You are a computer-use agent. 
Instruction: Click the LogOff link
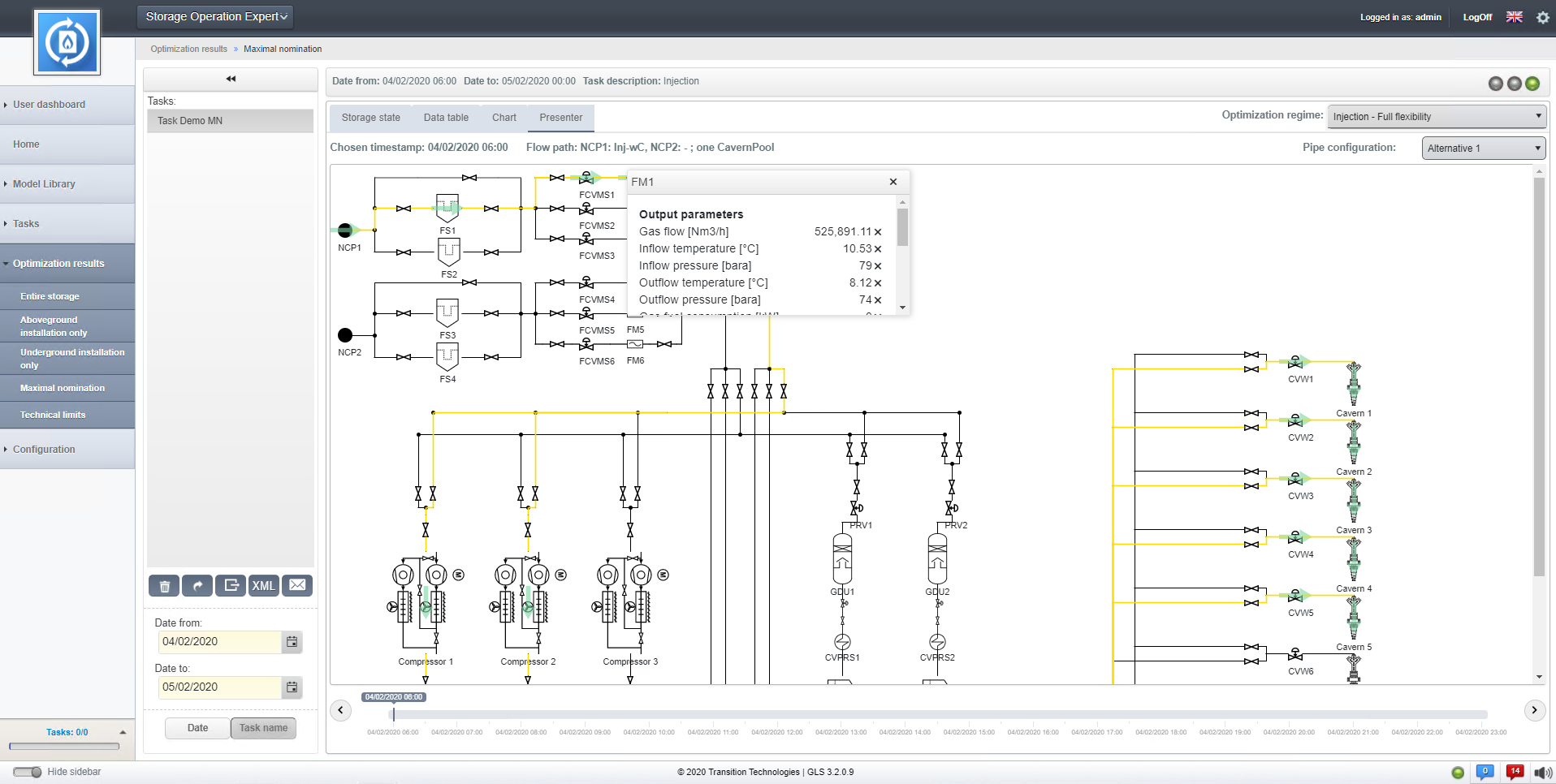1476,17
